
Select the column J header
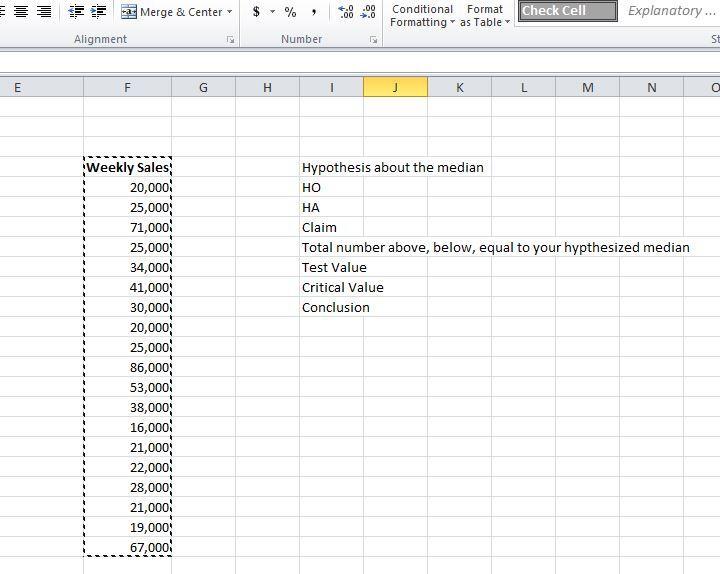click(x=395, y=87)
